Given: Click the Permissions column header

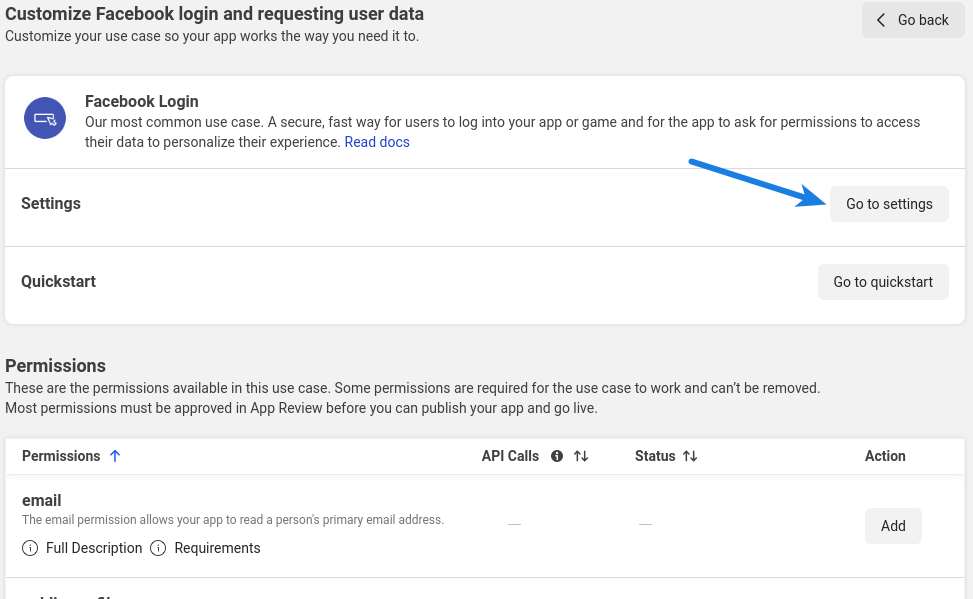Looking at the screenshot, I should coord(61,456).
